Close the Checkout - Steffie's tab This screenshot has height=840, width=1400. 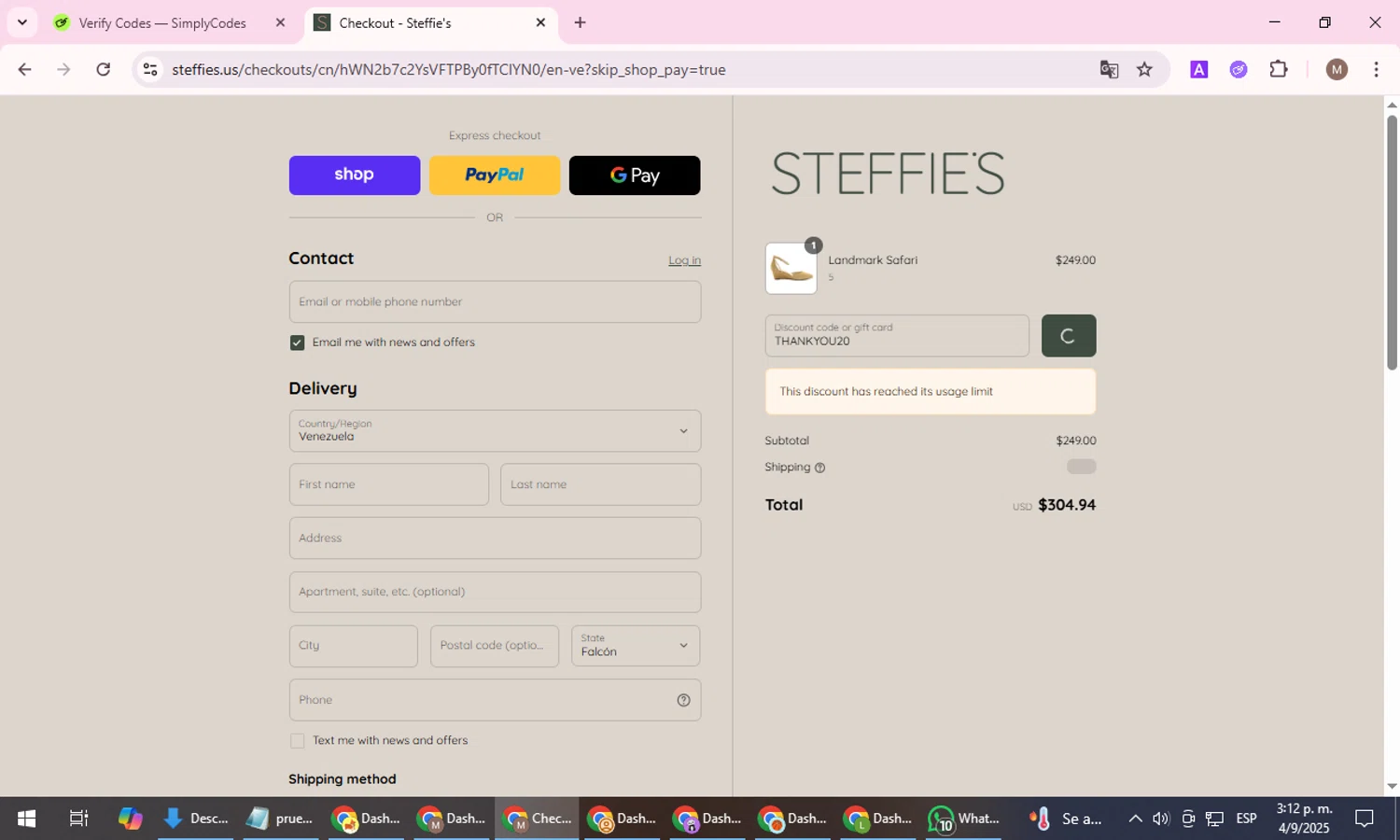(540, 22)
